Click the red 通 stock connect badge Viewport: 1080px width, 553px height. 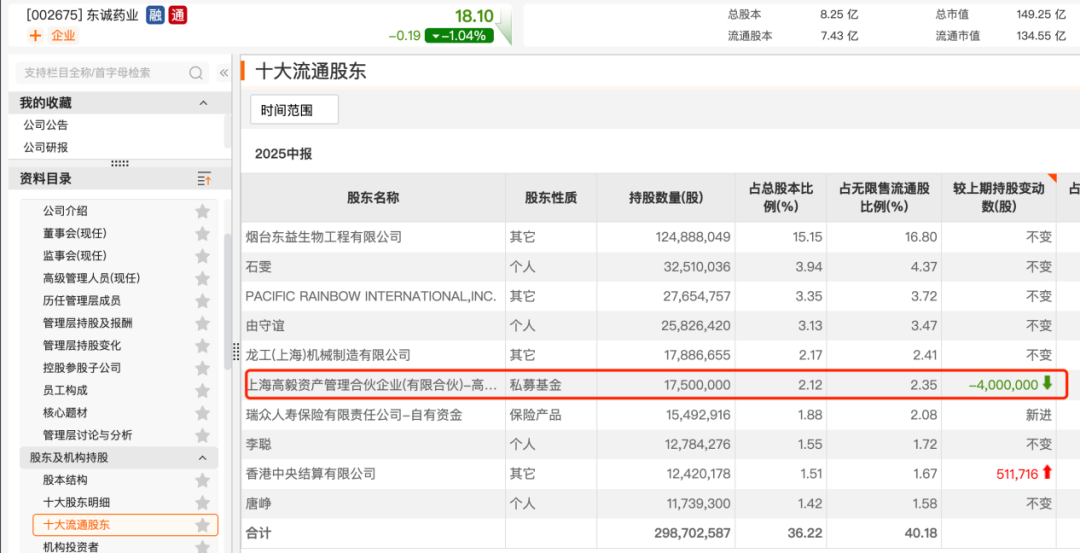point(177,15)
